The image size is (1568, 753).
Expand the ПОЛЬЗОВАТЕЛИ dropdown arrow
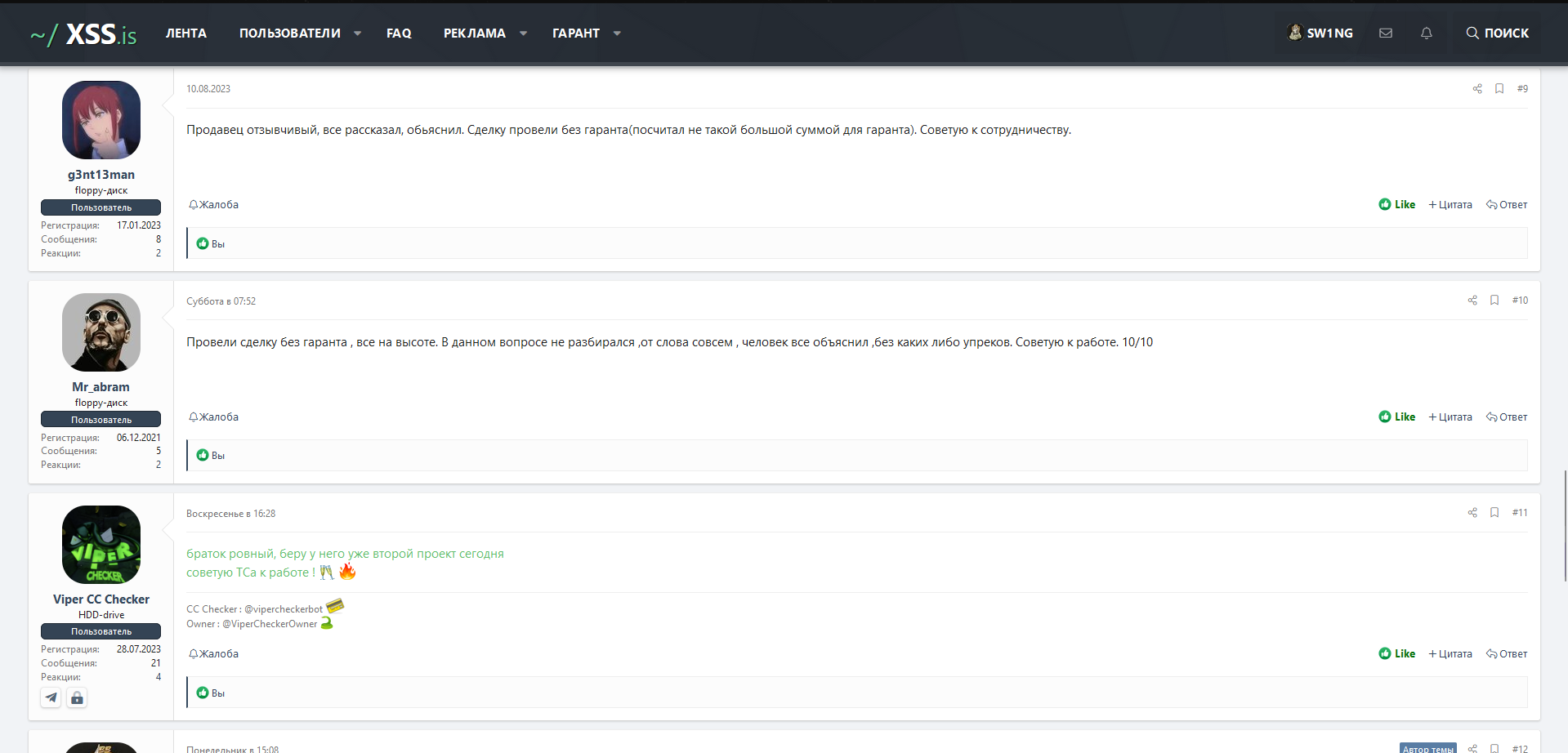point(357,33)
